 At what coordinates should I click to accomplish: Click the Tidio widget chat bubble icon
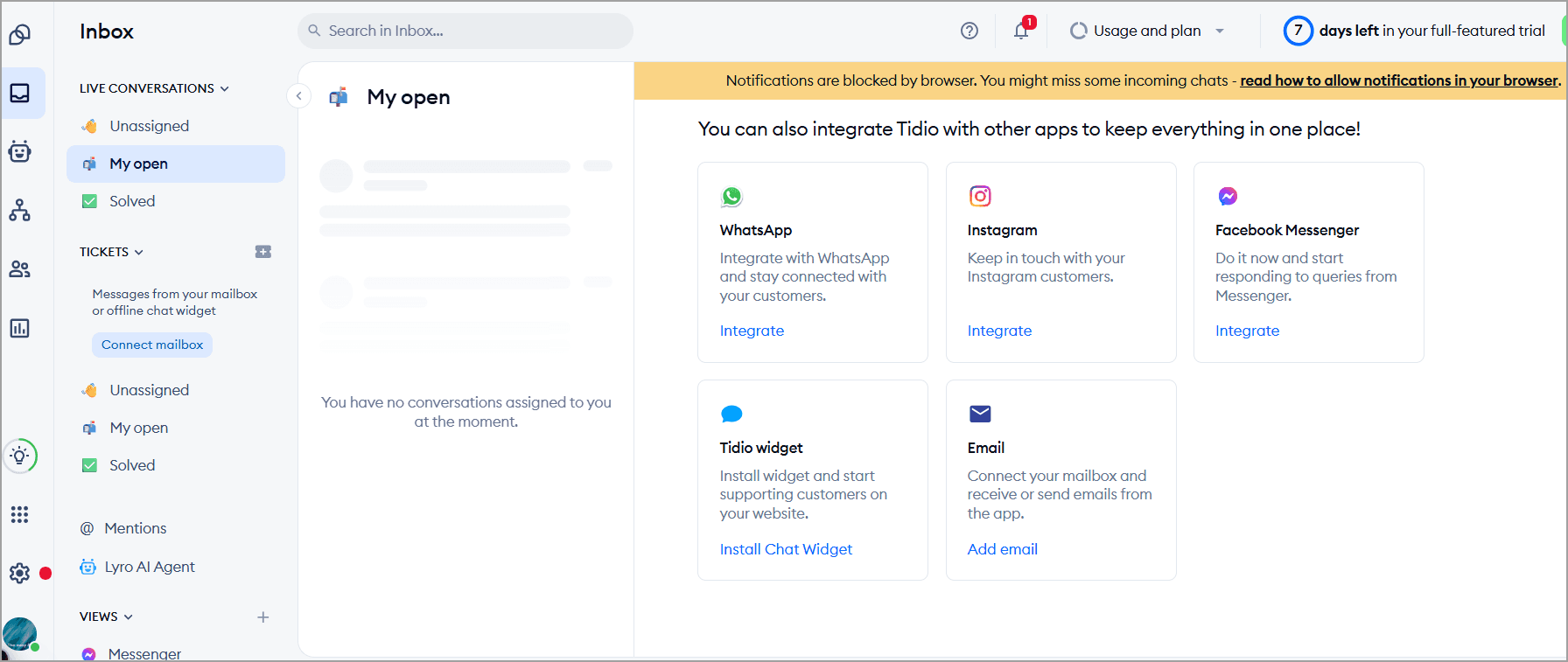pos(731,414)
